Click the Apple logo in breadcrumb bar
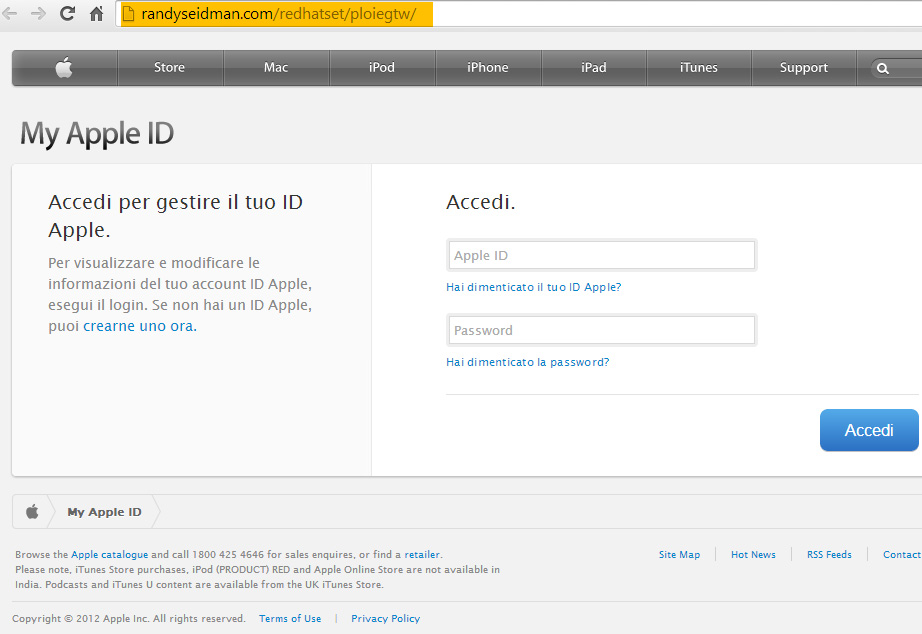 tap(32, 512)
